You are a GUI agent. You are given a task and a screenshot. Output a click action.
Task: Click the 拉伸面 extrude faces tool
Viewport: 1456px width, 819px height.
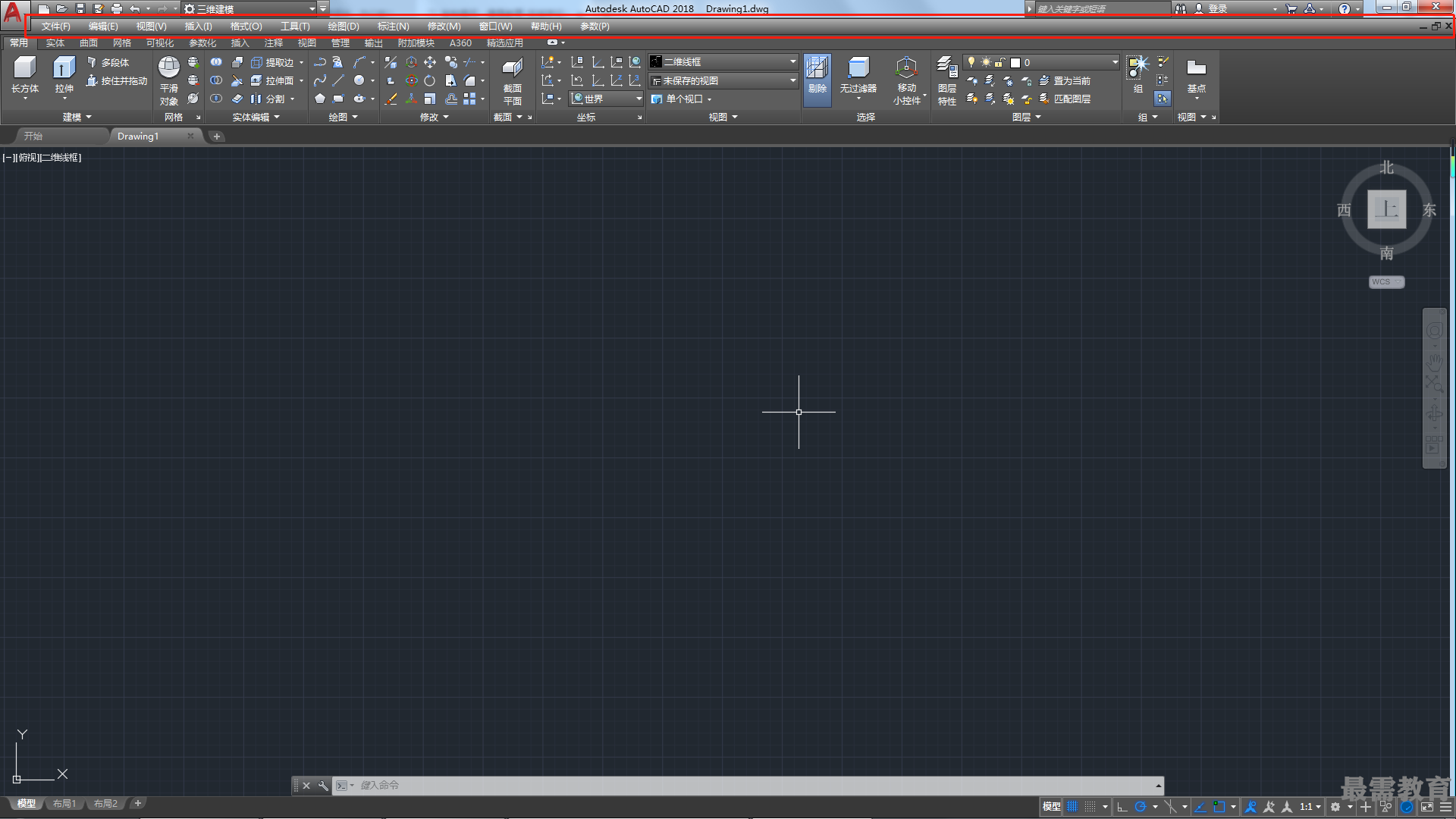click(x=272, y=80)
